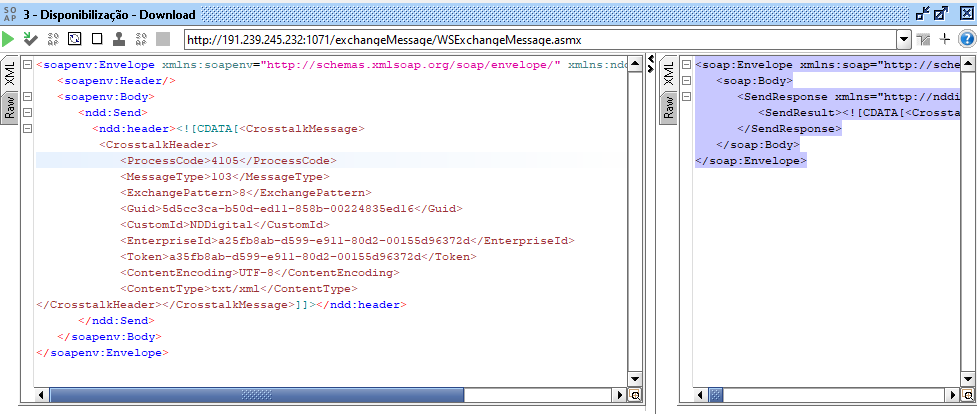The image size is (977, 414).
Task: Select the response Raw side tab
Action: 669,107
